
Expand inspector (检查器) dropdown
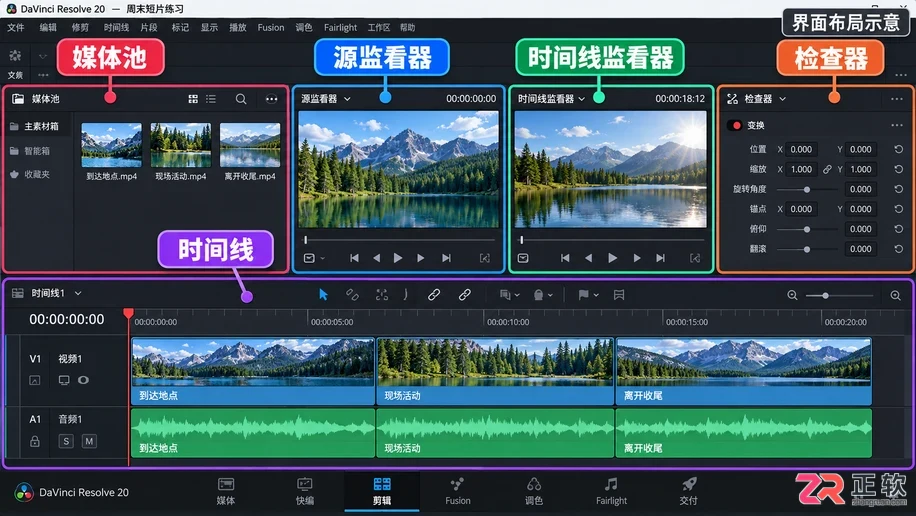tap(782, 99)
